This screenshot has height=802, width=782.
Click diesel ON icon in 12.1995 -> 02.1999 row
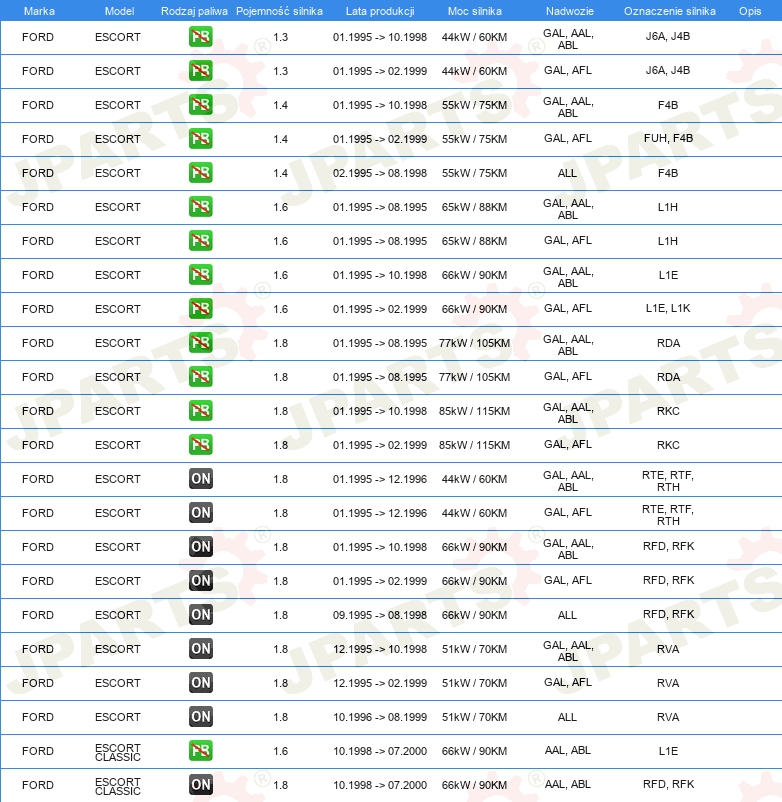[x=200, y=683]
